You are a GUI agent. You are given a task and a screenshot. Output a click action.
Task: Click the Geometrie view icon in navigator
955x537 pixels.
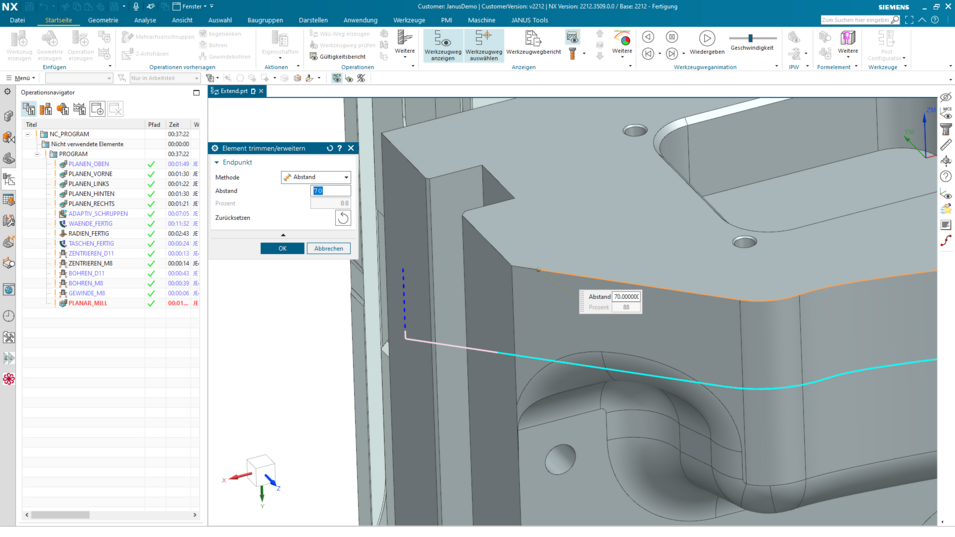tap(63, 109)
